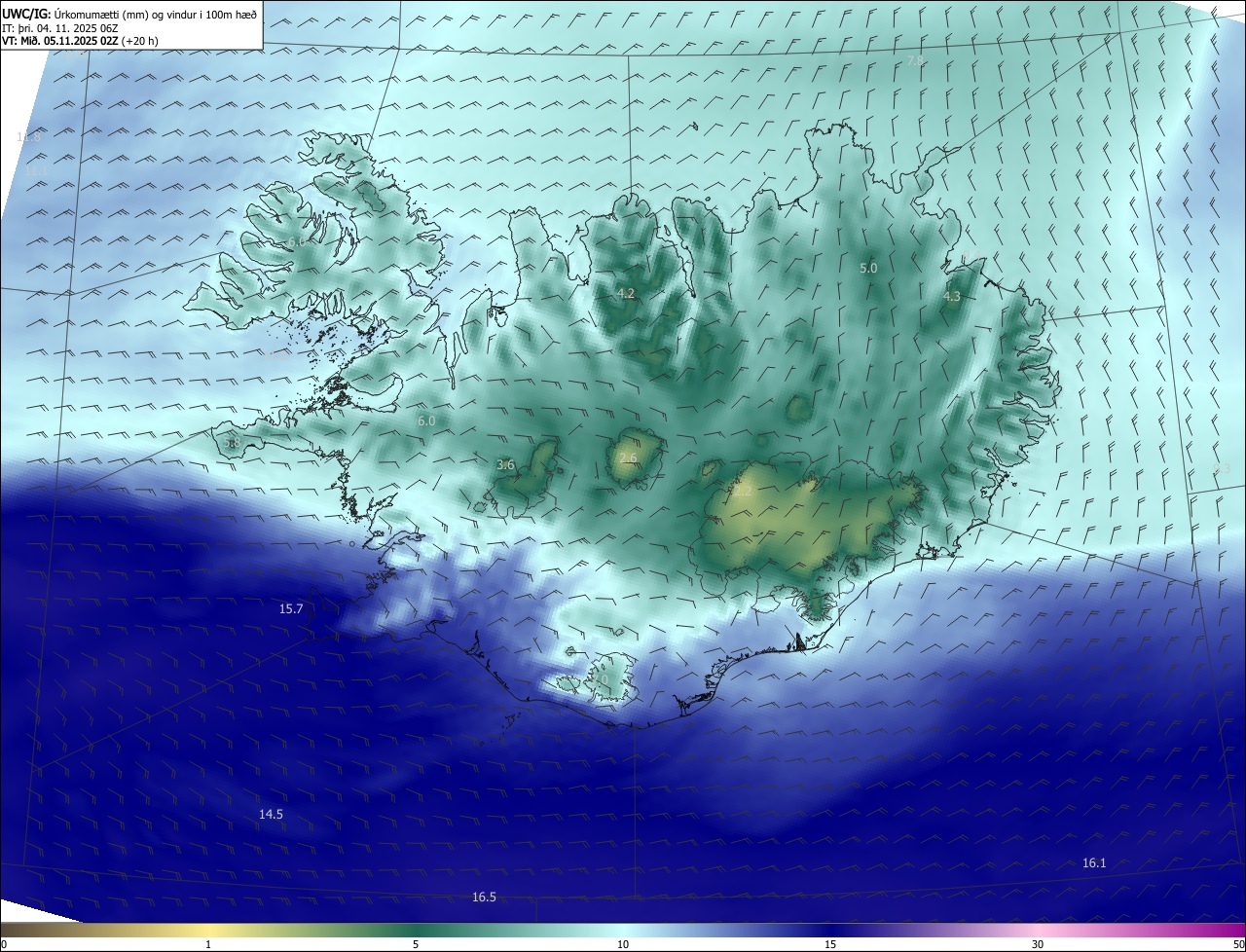Click the colour scale tick label 0
Image resolution: width=1246 pixels, height=952 pixels.
coord(3,944)
